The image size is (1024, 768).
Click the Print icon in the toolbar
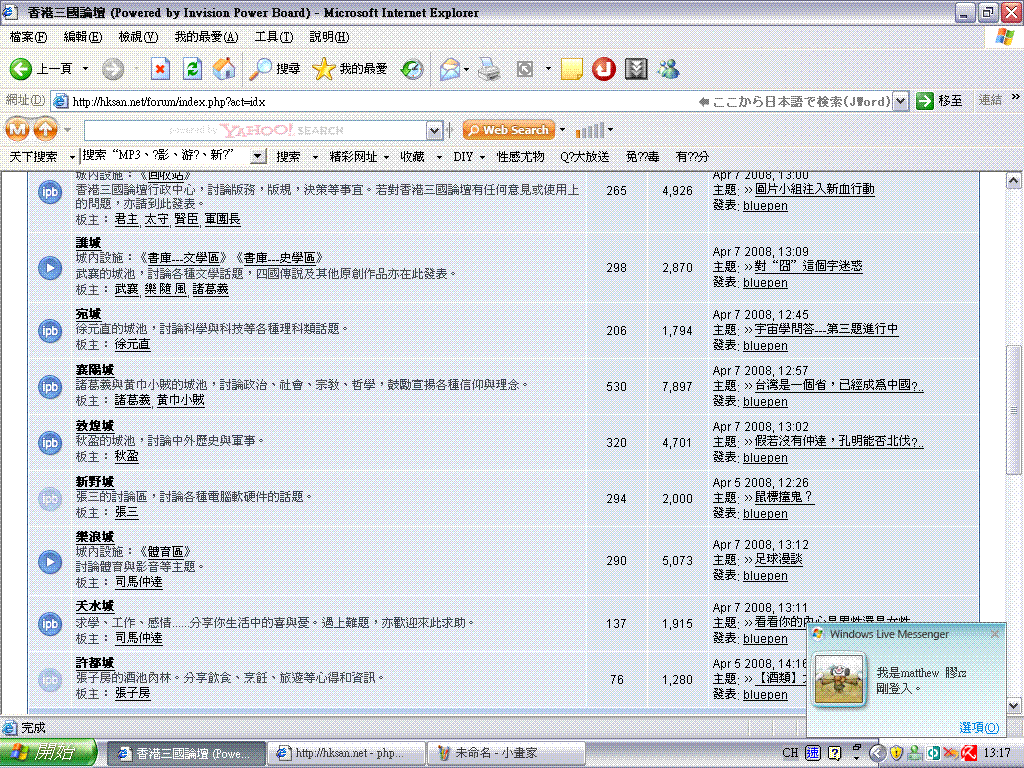click(x=488, y=69)
